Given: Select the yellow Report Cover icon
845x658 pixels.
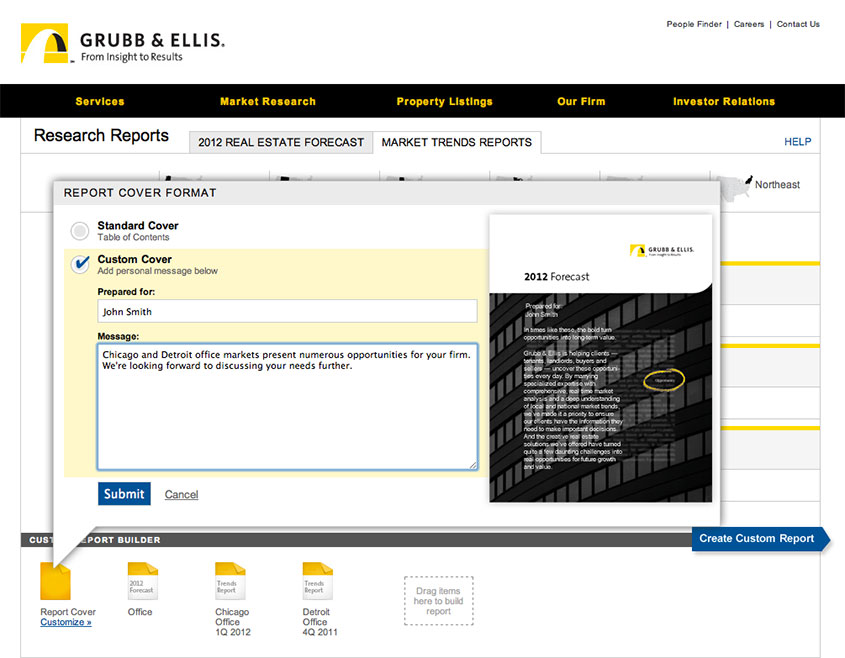Looking at the screenshot, I should (56, 580).
